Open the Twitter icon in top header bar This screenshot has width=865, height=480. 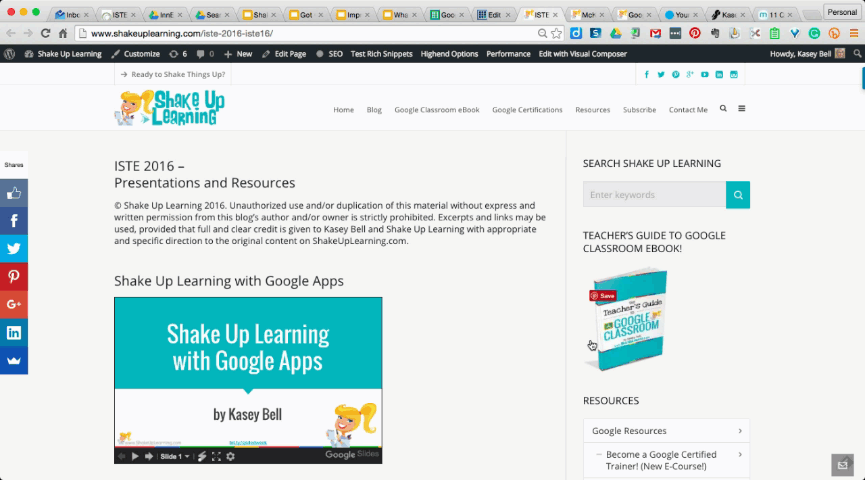coord(661,74)
